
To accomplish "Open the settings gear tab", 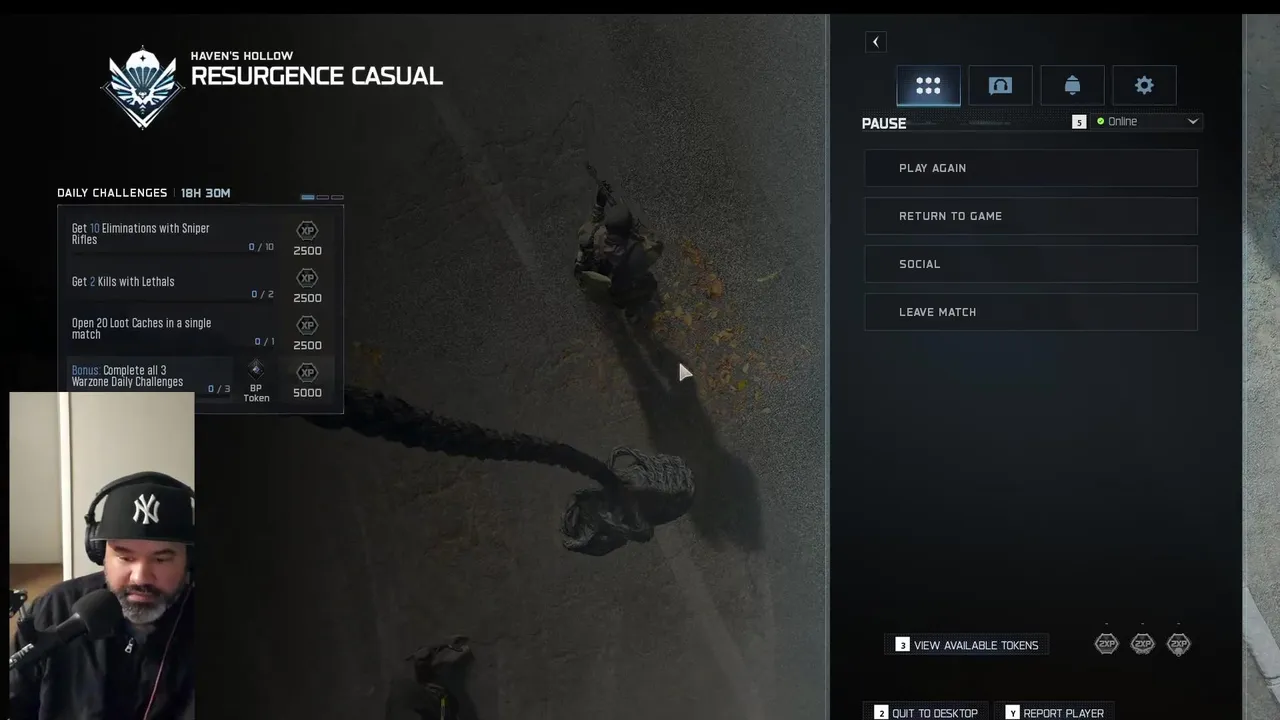I will point(1144,86).
